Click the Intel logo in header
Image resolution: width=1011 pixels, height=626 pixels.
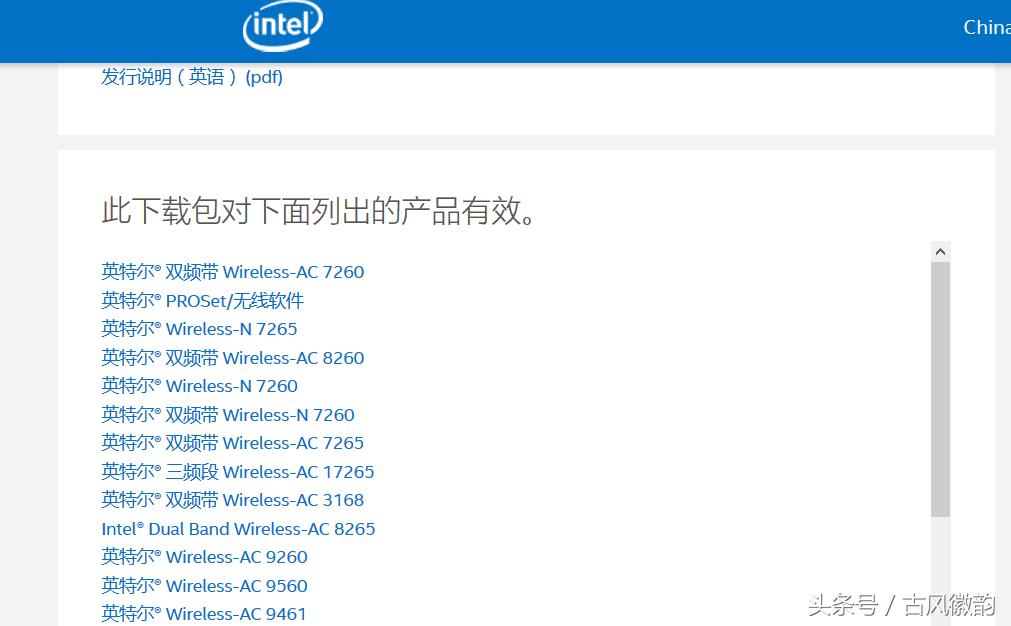pos(282,26)
